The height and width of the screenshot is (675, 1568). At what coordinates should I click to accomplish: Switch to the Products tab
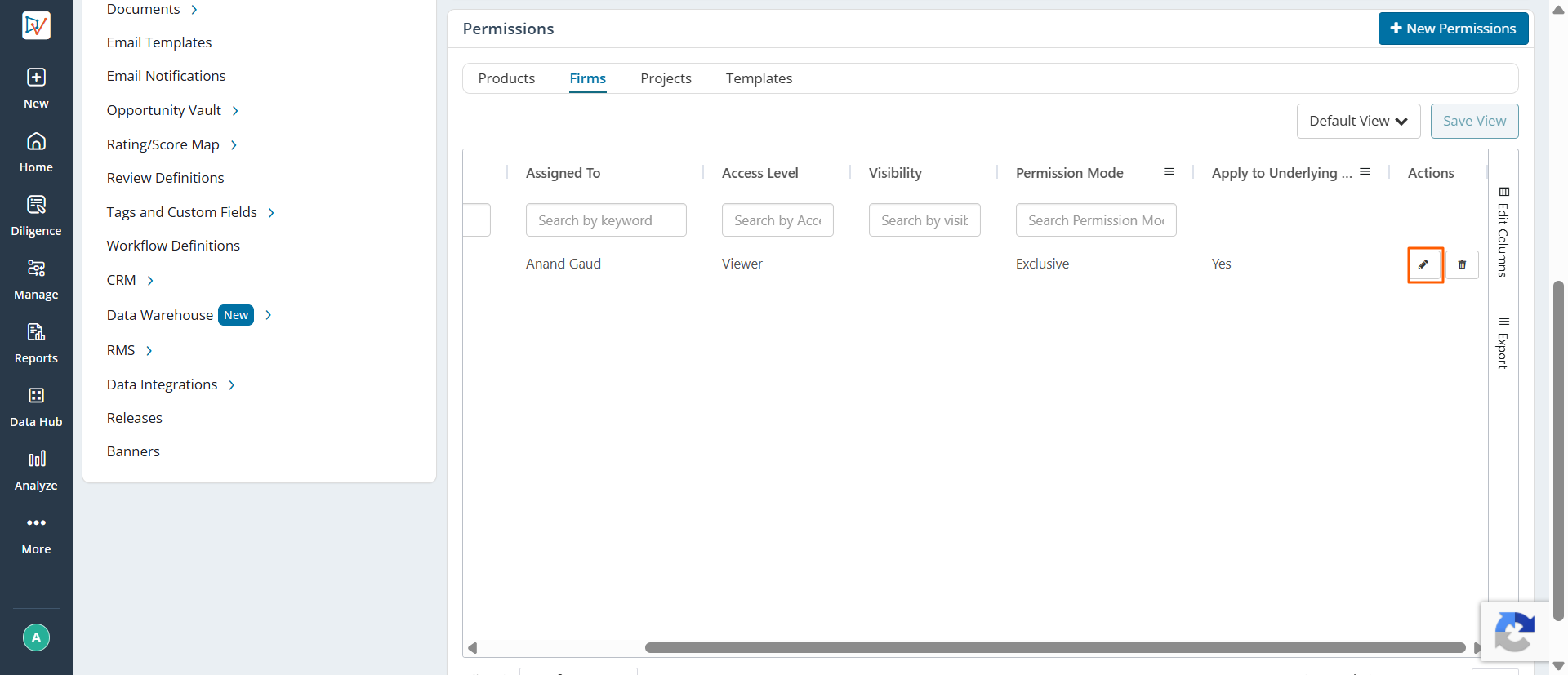[506, 78]
